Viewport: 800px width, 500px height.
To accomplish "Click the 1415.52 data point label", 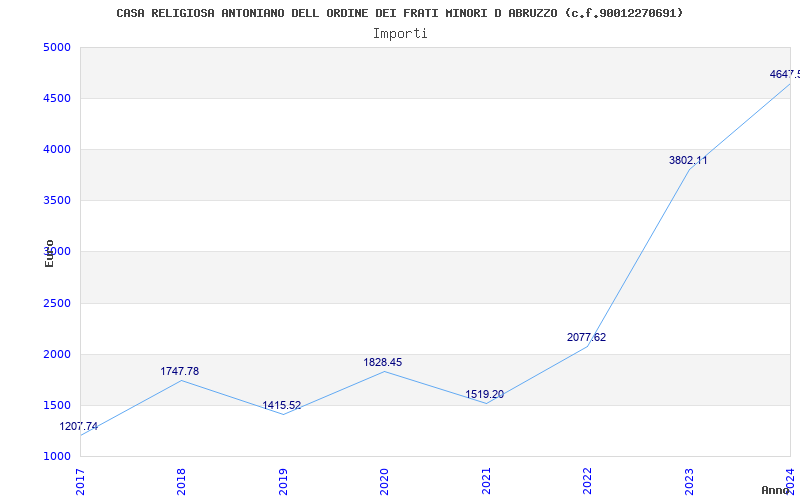I will coord(282,405).
